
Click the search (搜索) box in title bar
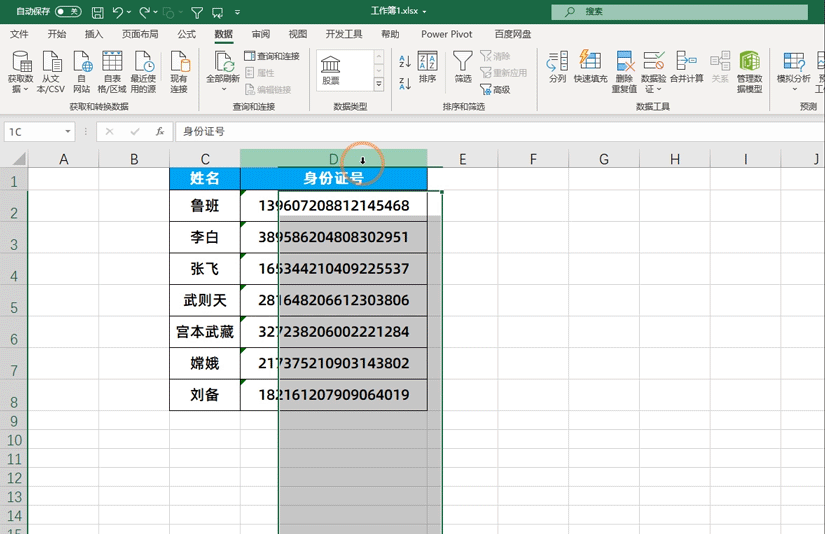click(x=680, y=12)
